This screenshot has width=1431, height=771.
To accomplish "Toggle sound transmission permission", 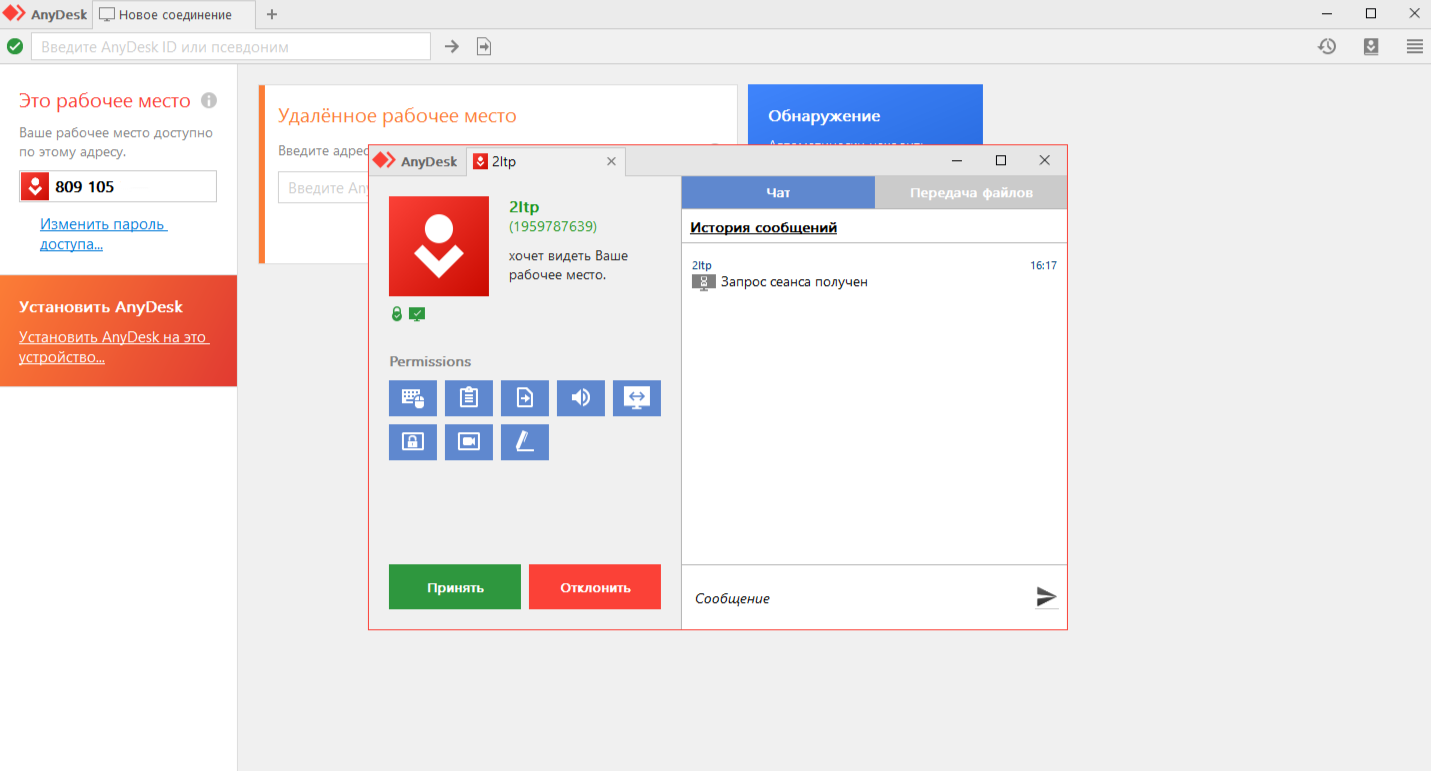I will pos(581,398).
